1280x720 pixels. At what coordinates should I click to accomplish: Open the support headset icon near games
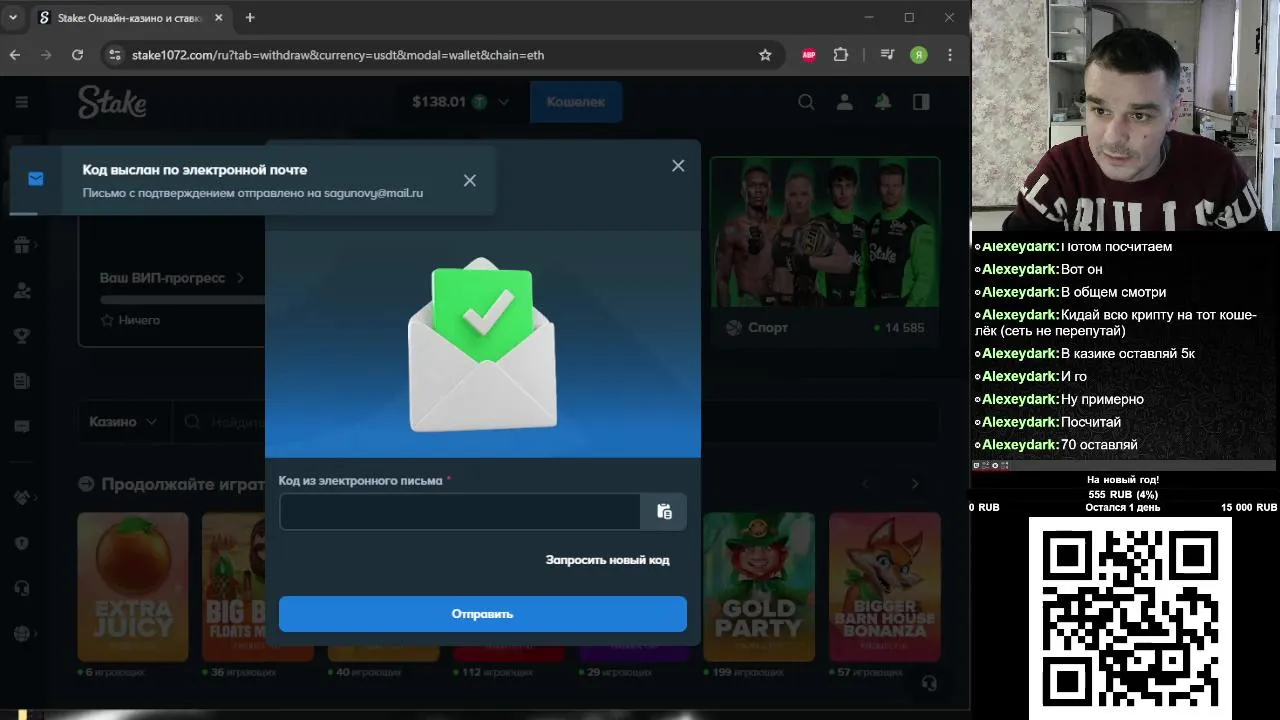(929, 683)
